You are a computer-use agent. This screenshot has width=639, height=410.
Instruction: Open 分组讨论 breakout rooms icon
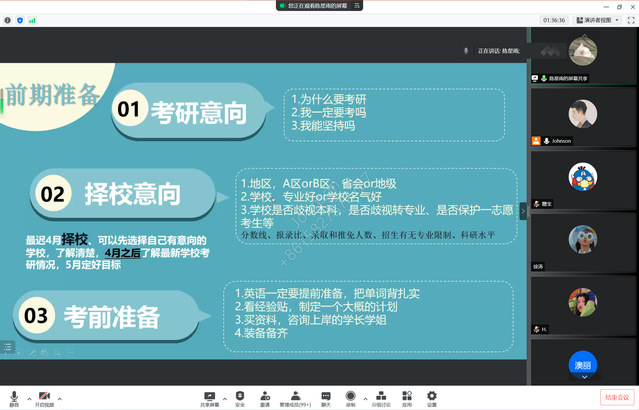click(x=381, y=395)
